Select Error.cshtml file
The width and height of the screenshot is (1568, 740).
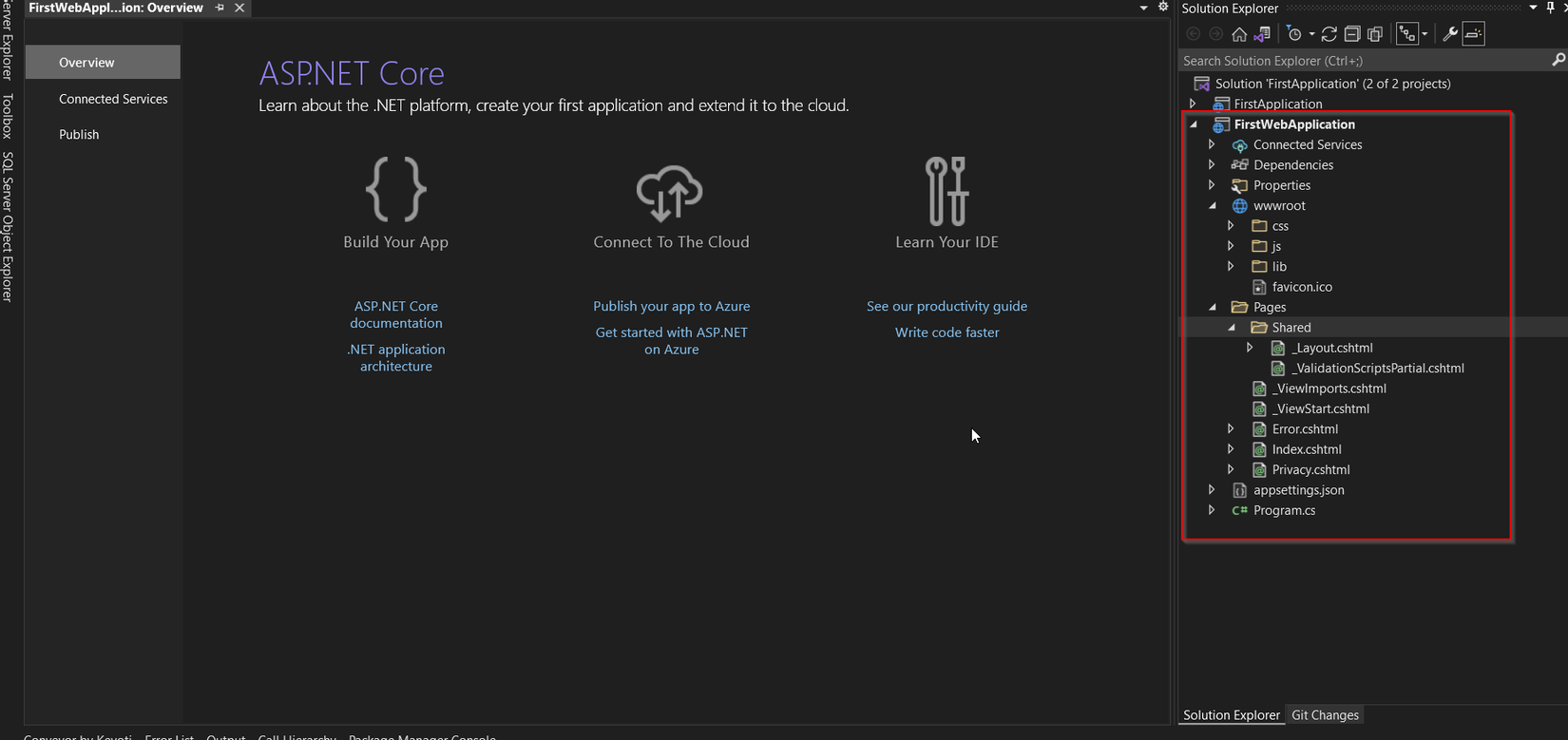tap(1305, 429)
